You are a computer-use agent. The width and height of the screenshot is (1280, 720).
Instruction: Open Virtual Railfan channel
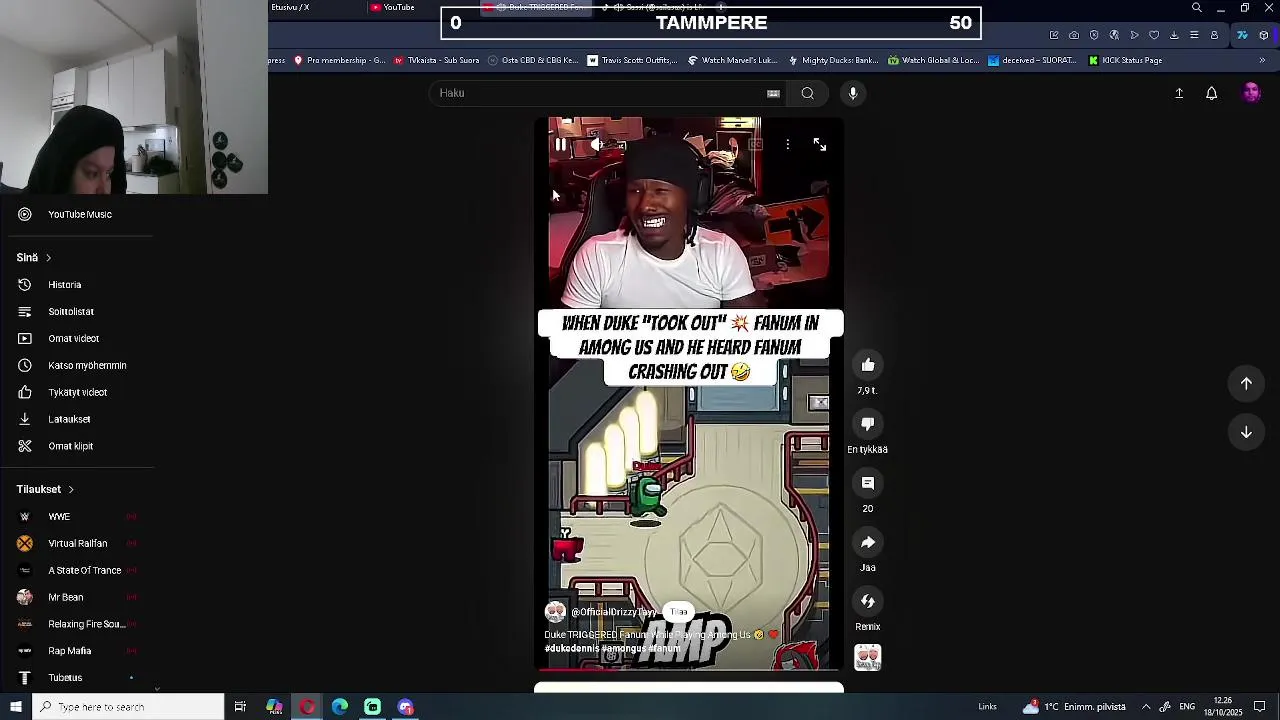click(77, 544)
